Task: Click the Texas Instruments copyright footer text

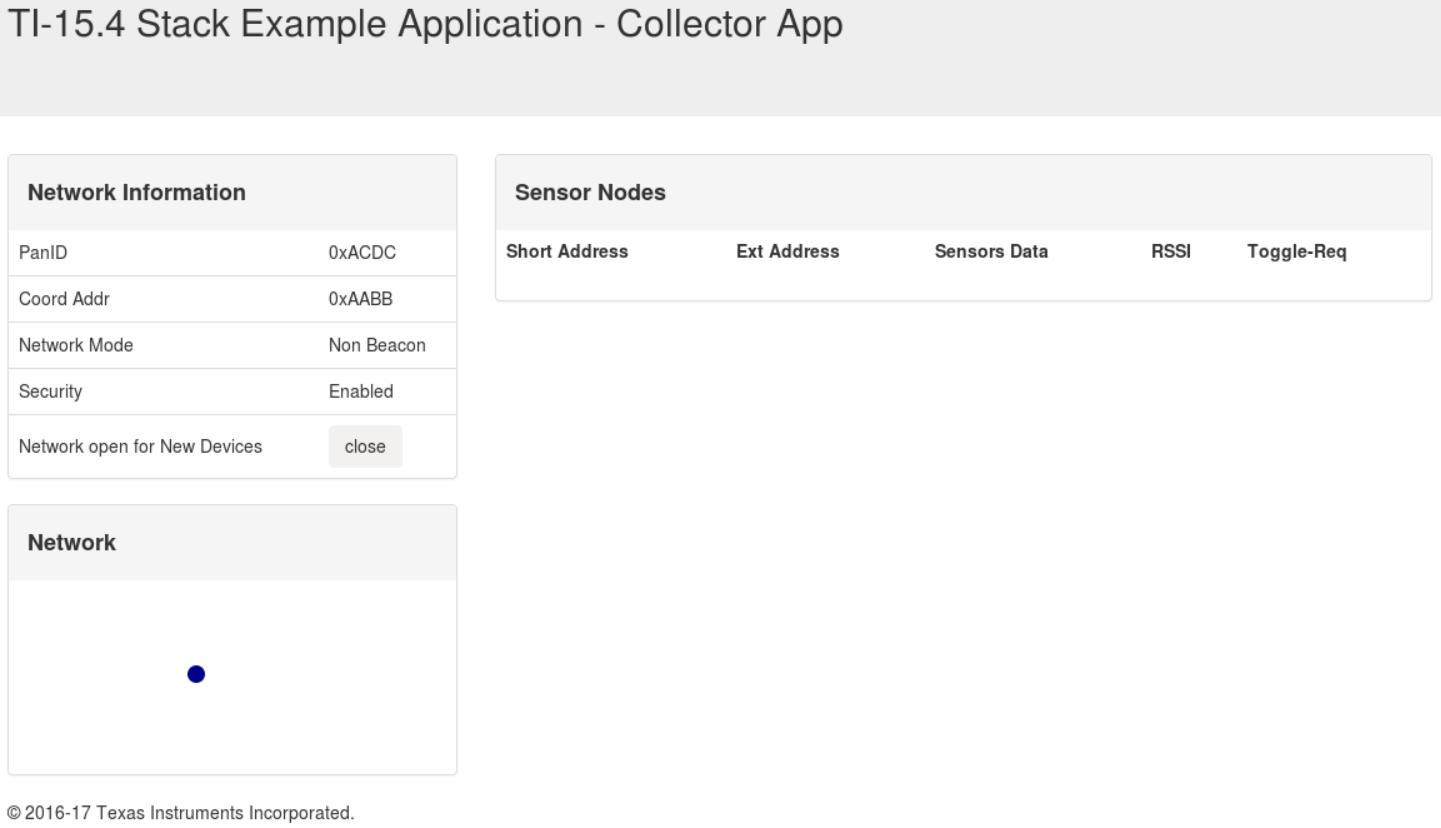Action: point(181,812)
